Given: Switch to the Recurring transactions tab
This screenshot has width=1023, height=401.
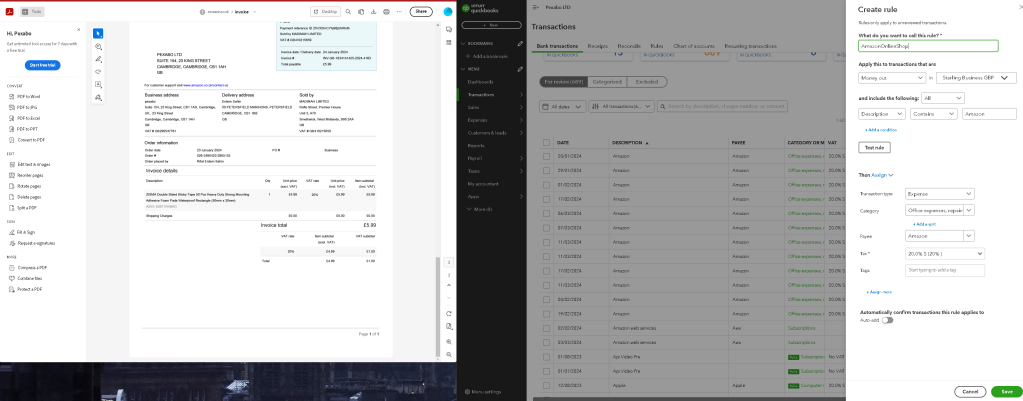Looking at the screenshot, I should [750, 47].
